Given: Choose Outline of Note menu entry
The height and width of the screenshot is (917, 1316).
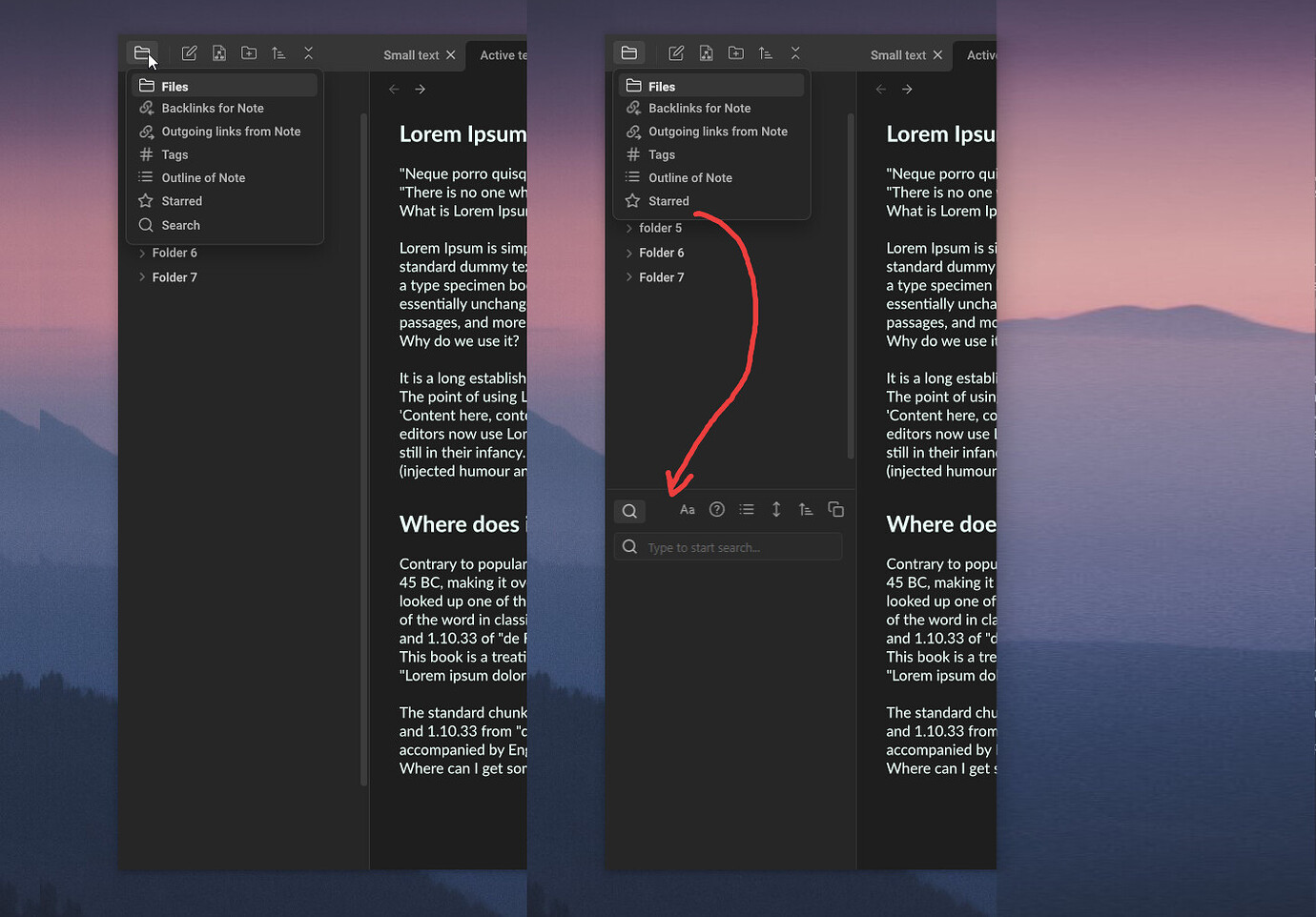Looking at the screenshot, I should tap(201, 177).
